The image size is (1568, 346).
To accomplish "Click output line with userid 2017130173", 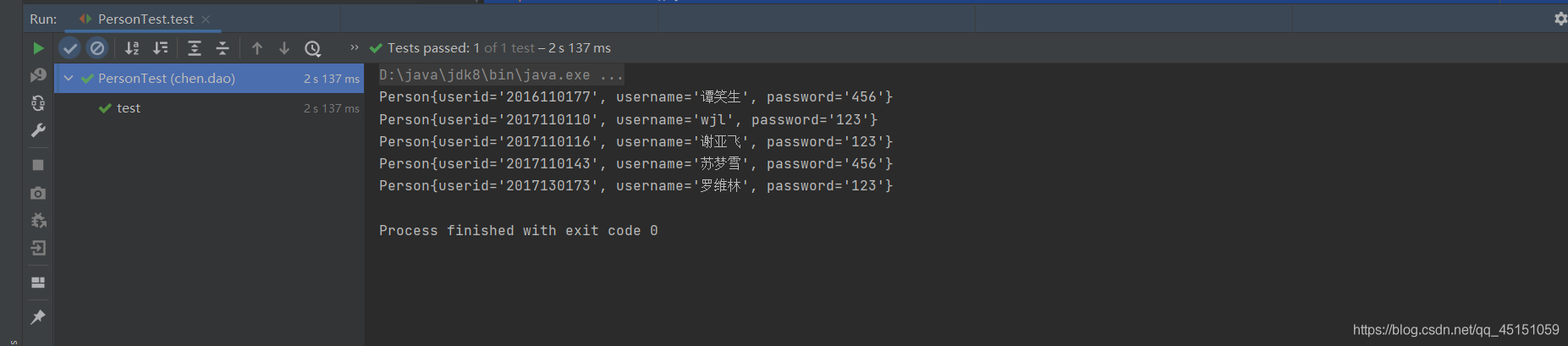I will click(x=635, y=185).
